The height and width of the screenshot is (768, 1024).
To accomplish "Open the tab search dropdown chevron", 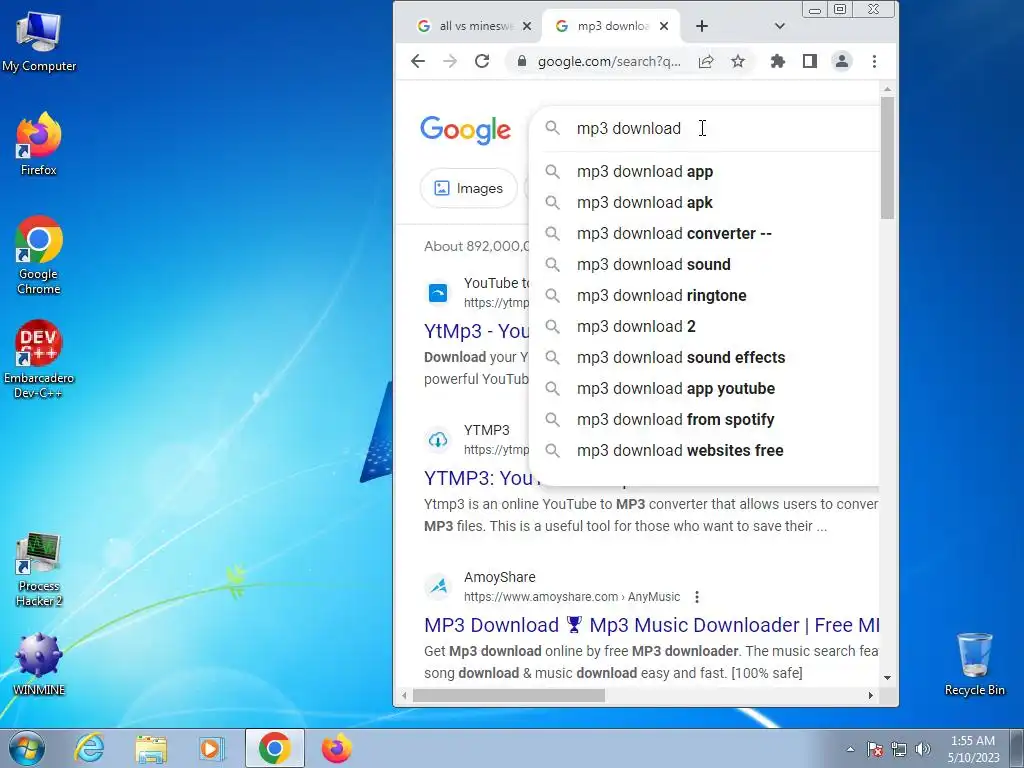I will click(780, 26).
